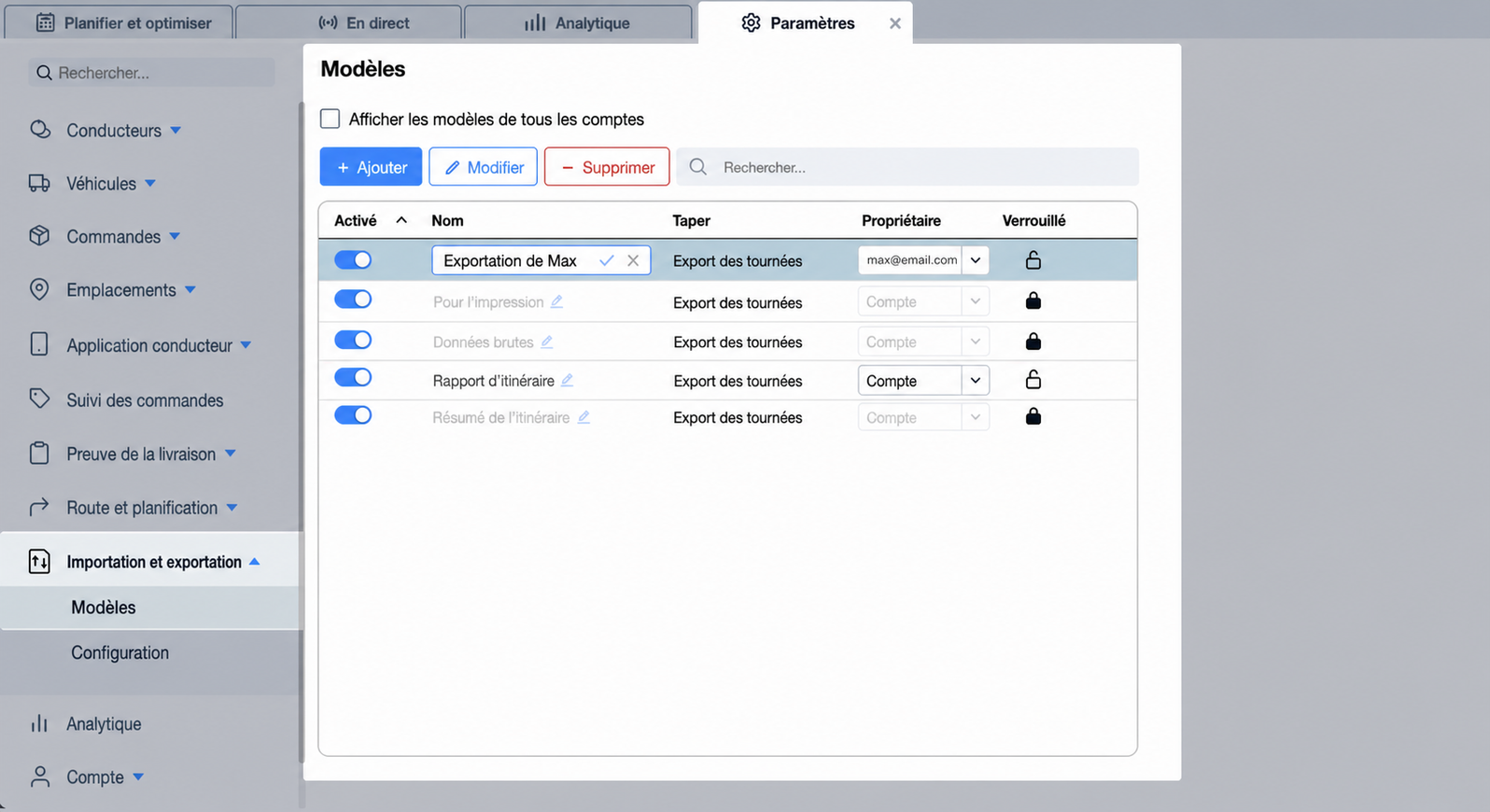1490x812 pixels.
Task: Select Modèles in the sidebar
Action: [x=150, y=607]
